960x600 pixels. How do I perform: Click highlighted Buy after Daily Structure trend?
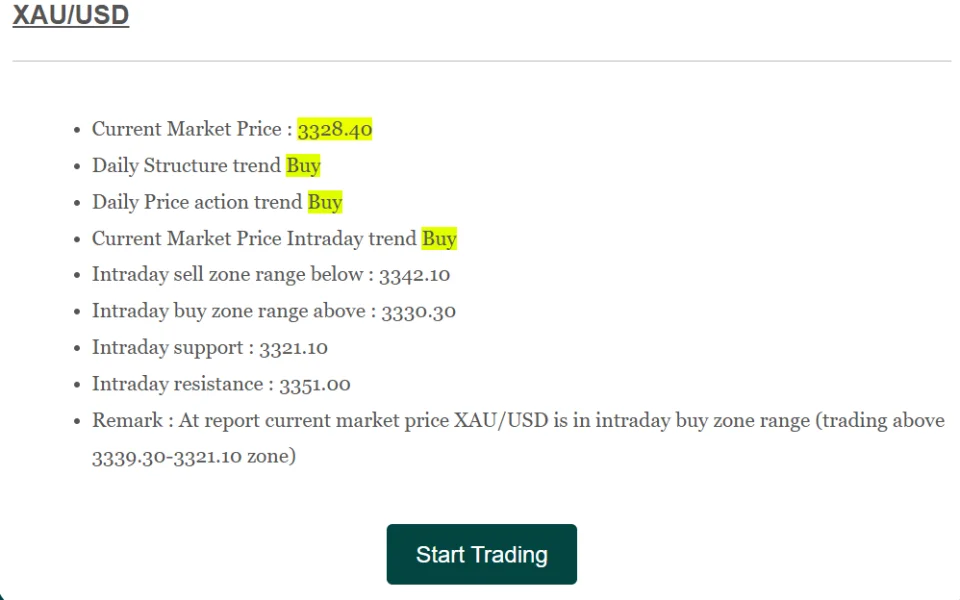tap(303, 166)
